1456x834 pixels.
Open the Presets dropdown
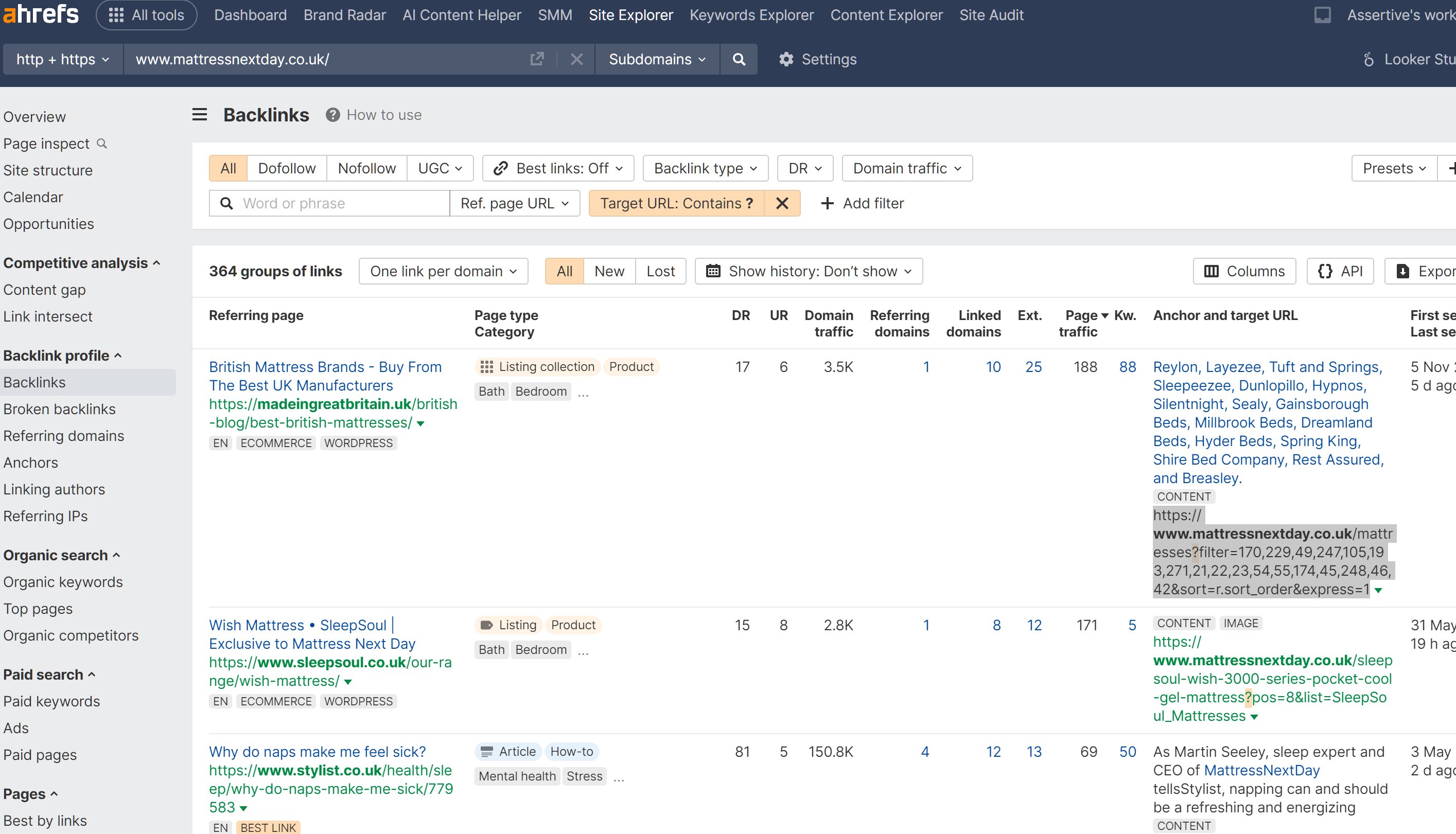pyautogui.click(x=1394, y=168)
